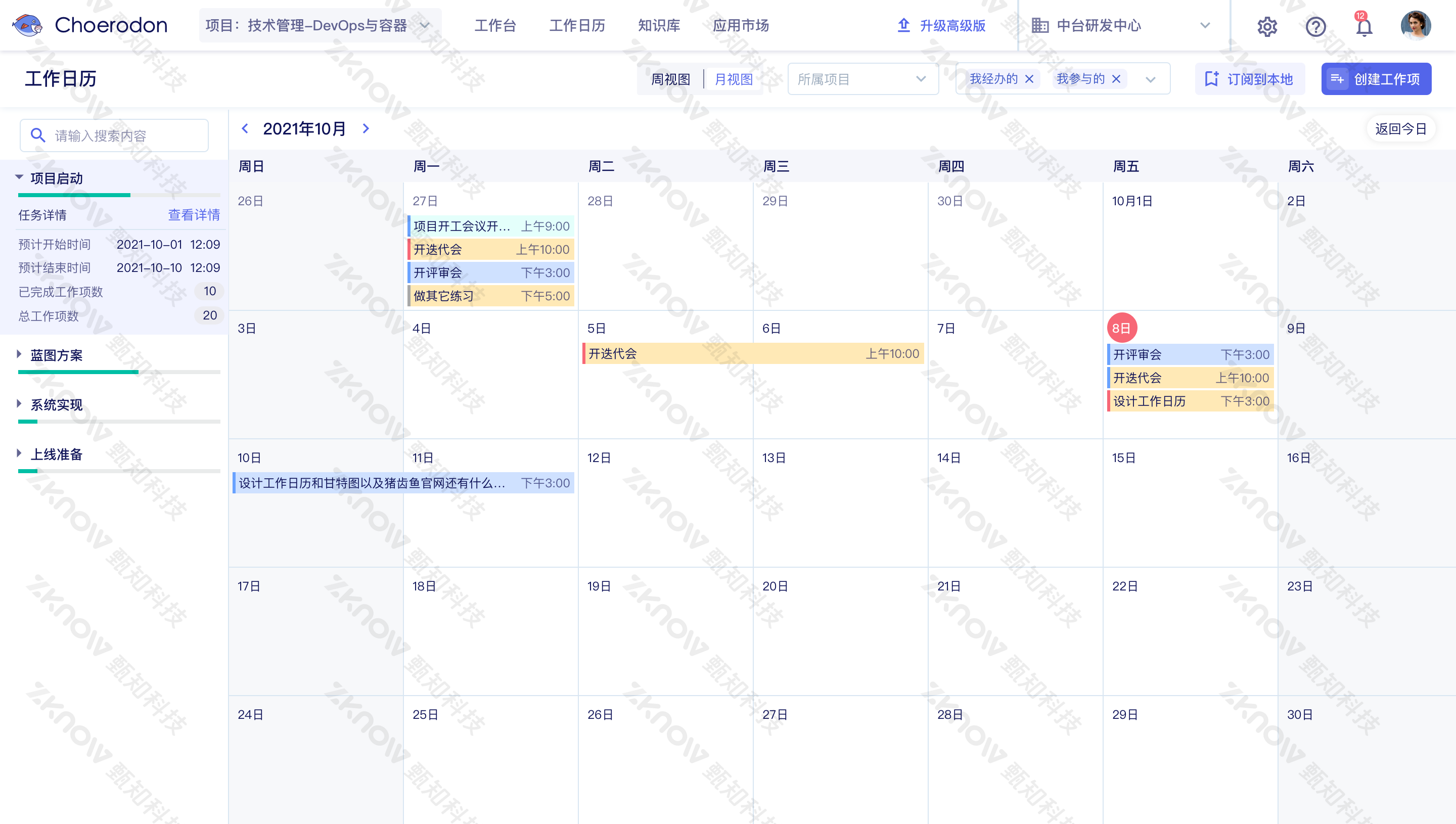The width and height of the screenshot is (1456, 824).
Task: Click the 创建工作项 button
Action: 1376,79
